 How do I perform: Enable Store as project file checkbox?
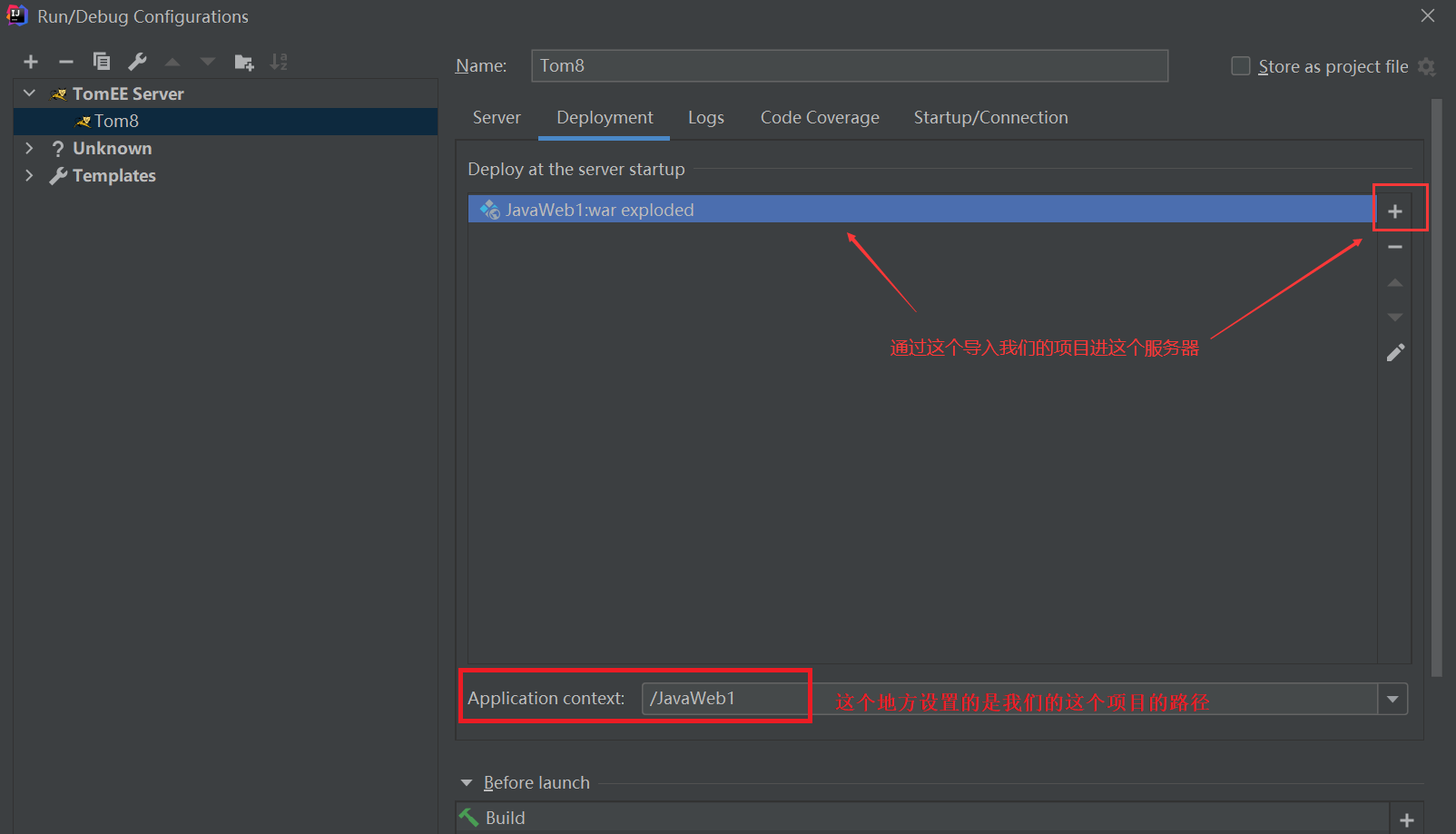click(1240, 66)
